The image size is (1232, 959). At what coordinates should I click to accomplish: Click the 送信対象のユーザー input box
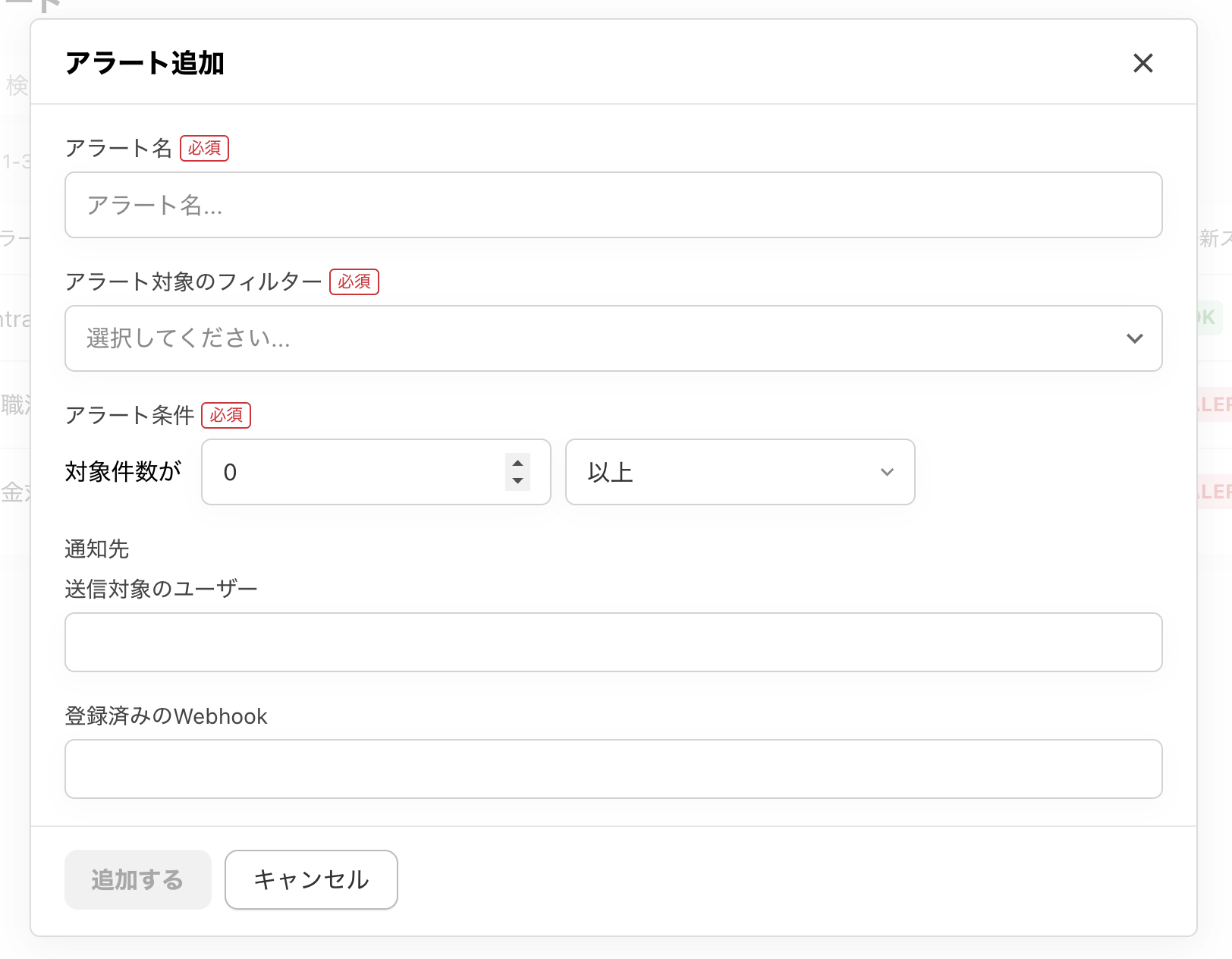pyautogui.click(x=613, y=642)
